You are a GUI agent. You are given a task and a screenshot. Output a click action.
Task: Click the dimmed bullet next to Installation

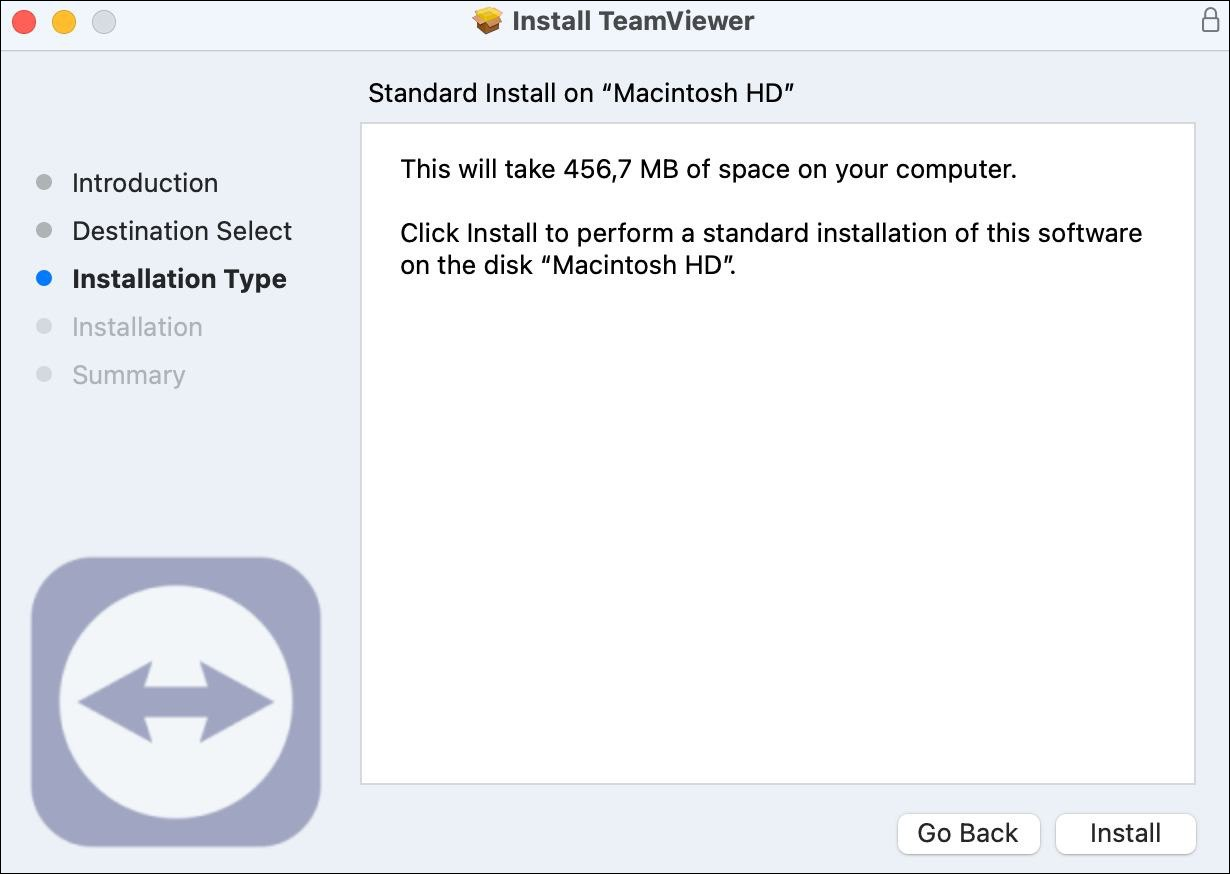click(x=44, y=326)
